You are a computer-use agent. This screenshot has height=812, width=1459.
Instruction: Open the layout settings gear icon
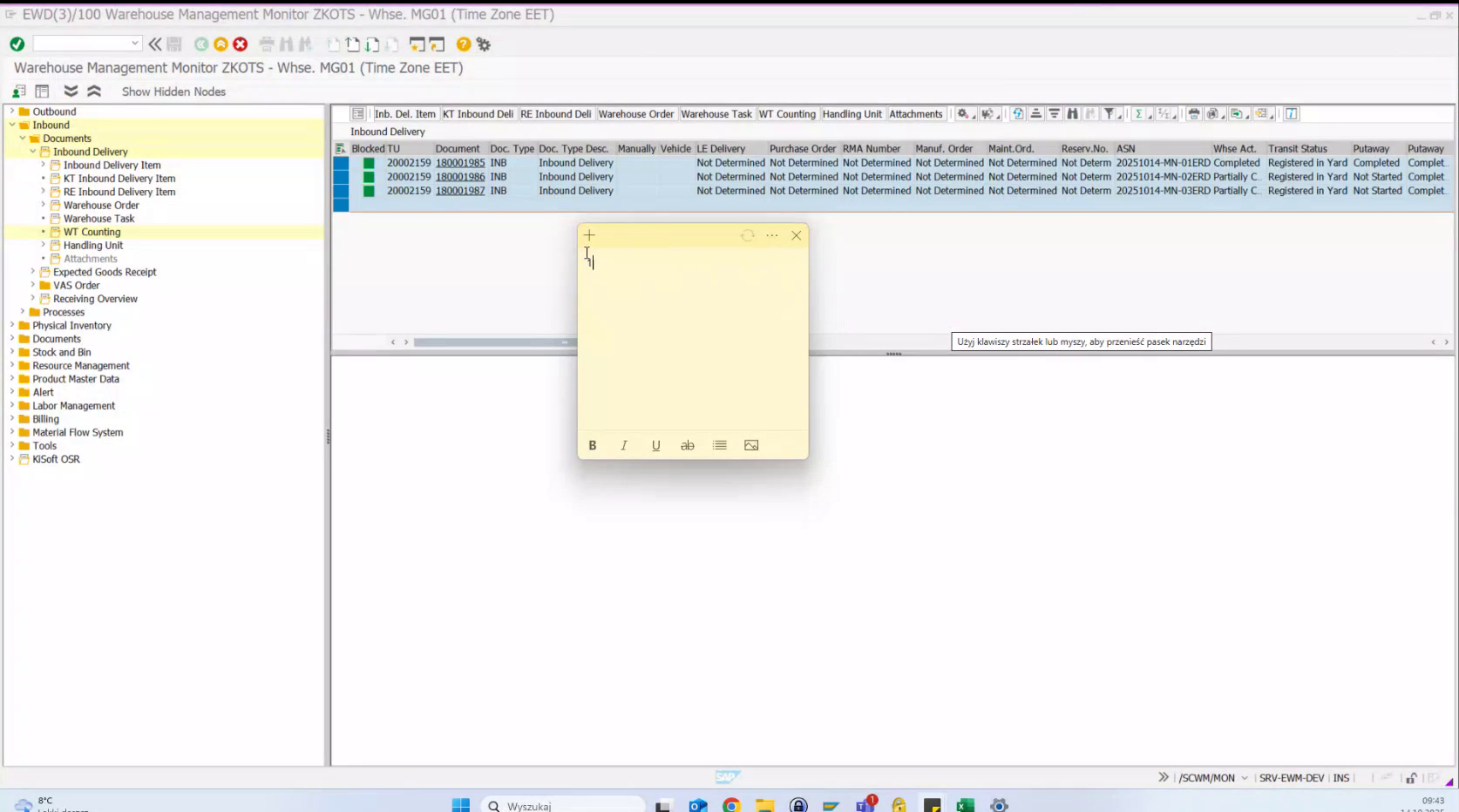click(x=962, y=114)
